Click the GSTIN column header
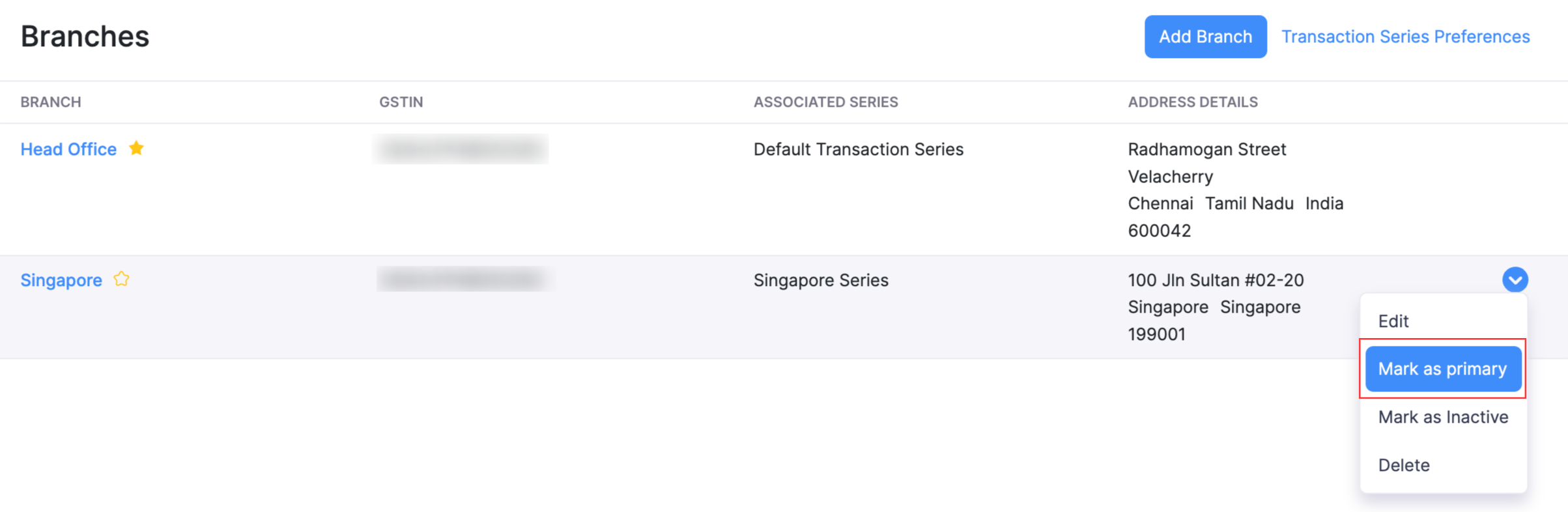Image resolution: width=1568 pixels, height=512 pixels. pyautogui.click(x=401, y=102)
